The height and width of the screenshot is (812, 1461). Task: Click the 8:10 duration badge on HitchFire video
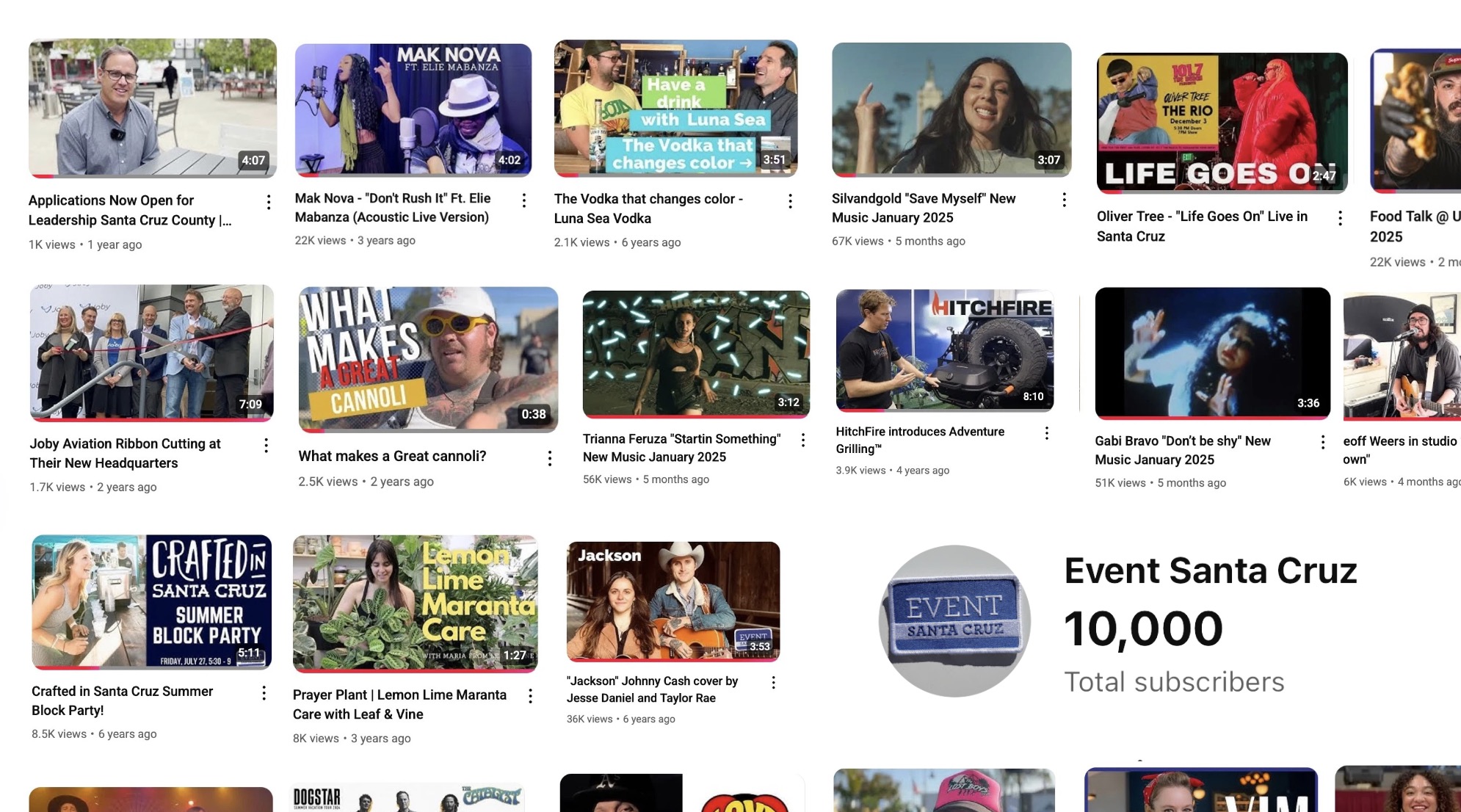tap(1033, 396)
